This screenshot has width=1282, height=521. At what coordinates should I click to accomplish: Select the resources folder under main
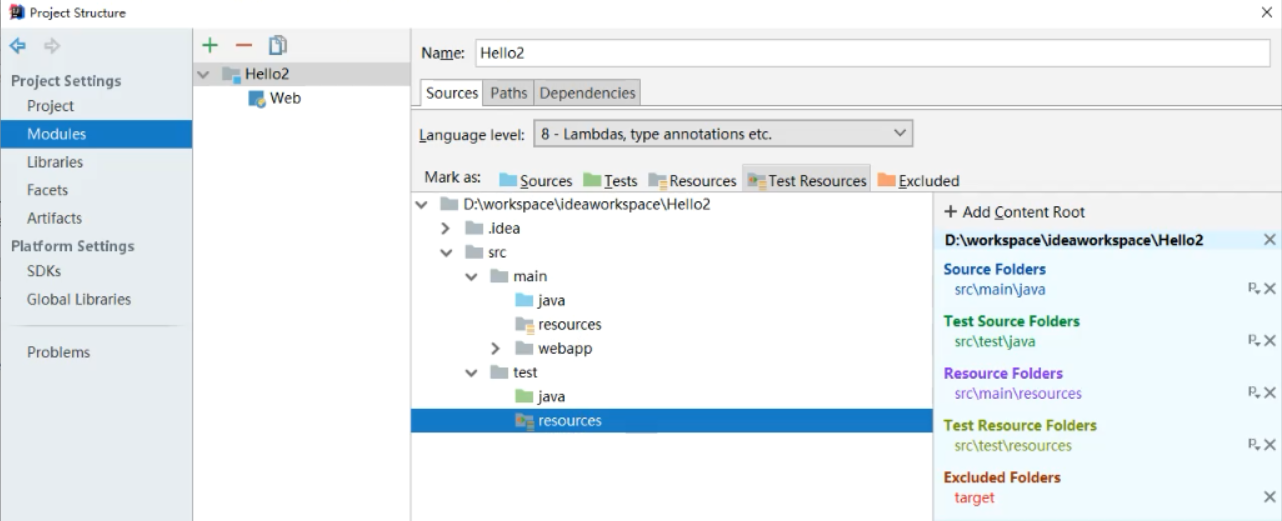click(570, 324)
